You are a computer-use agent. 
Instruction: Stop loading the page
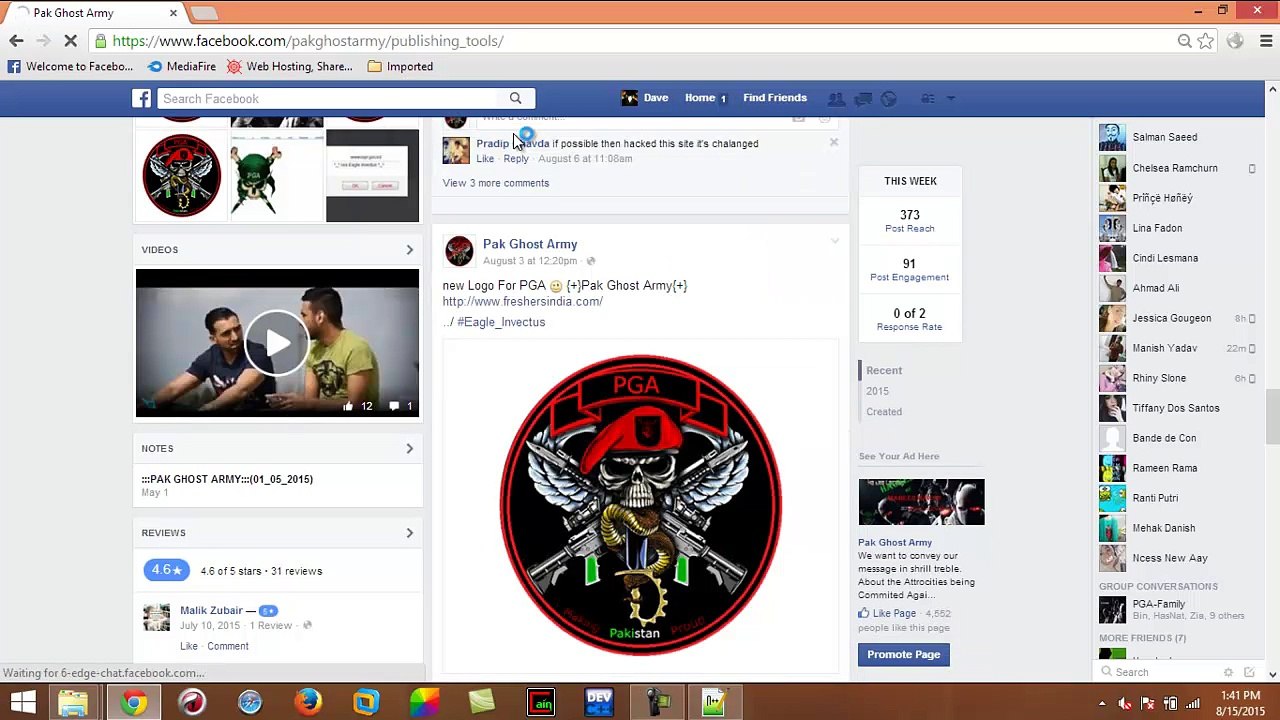tap(71, 41)
